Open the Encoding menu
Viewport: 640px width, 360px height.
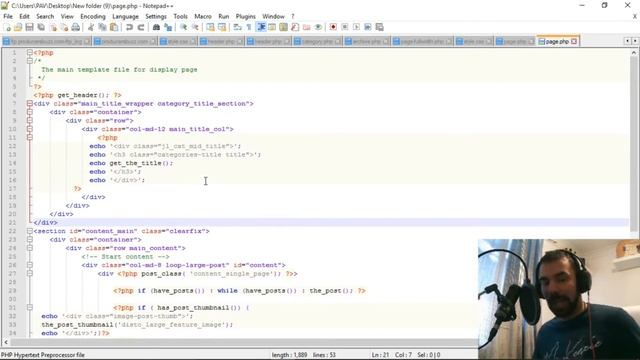(93, 16)
